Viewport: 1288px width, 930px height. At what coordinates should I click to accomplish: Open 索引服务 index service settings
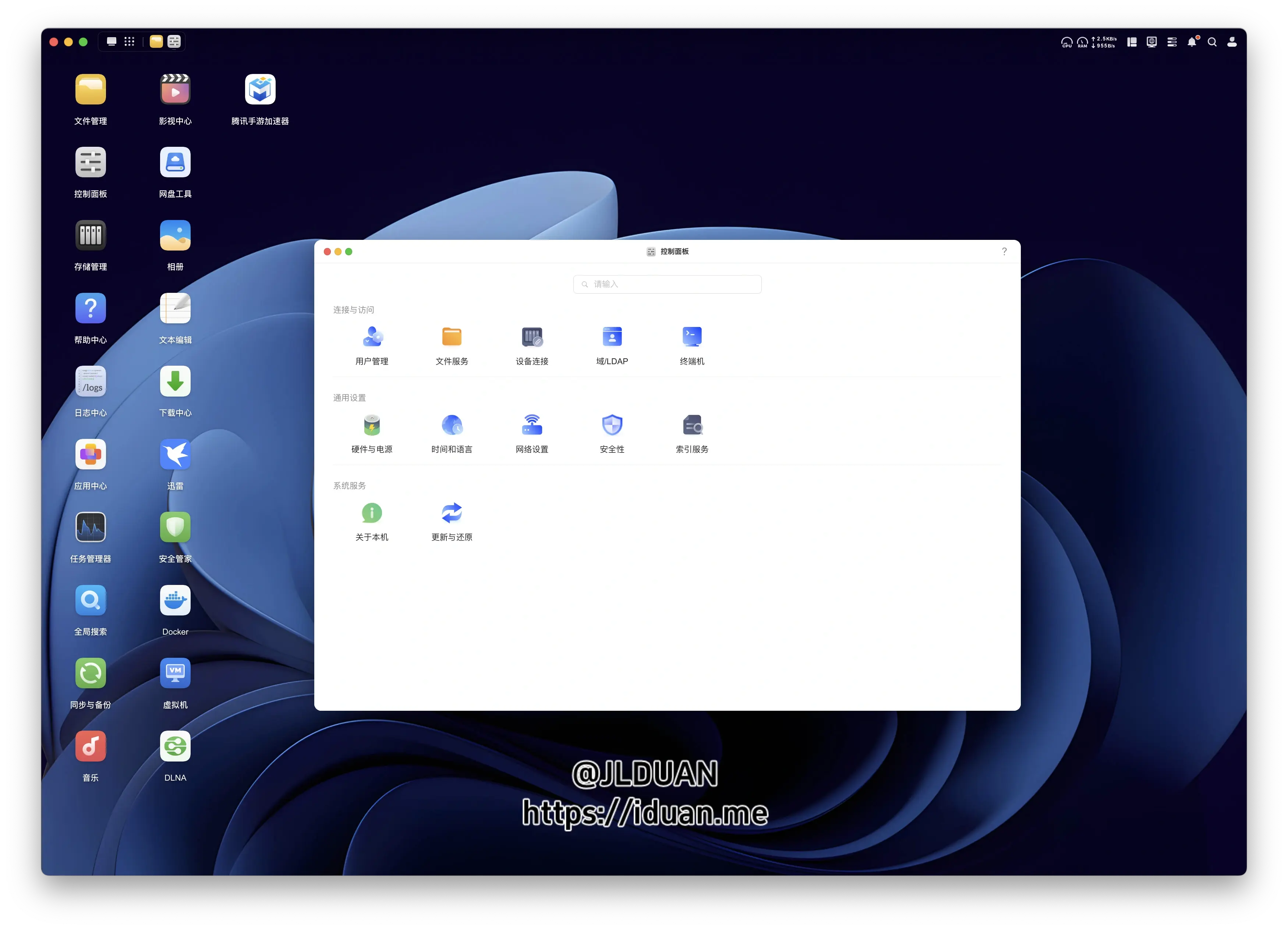pos(692,425)
